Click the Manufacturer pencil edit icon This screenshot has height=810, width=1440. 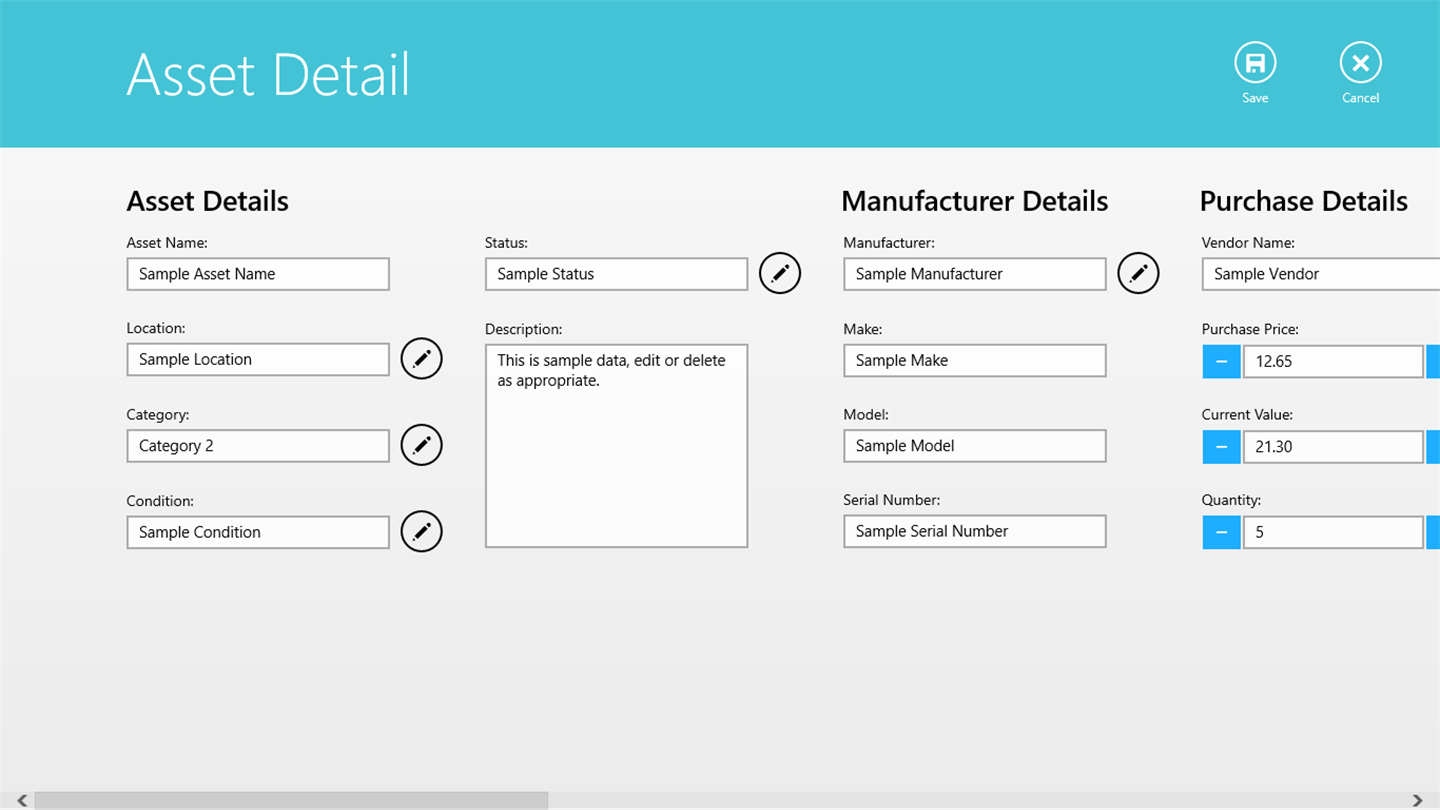coord(1138,273)
